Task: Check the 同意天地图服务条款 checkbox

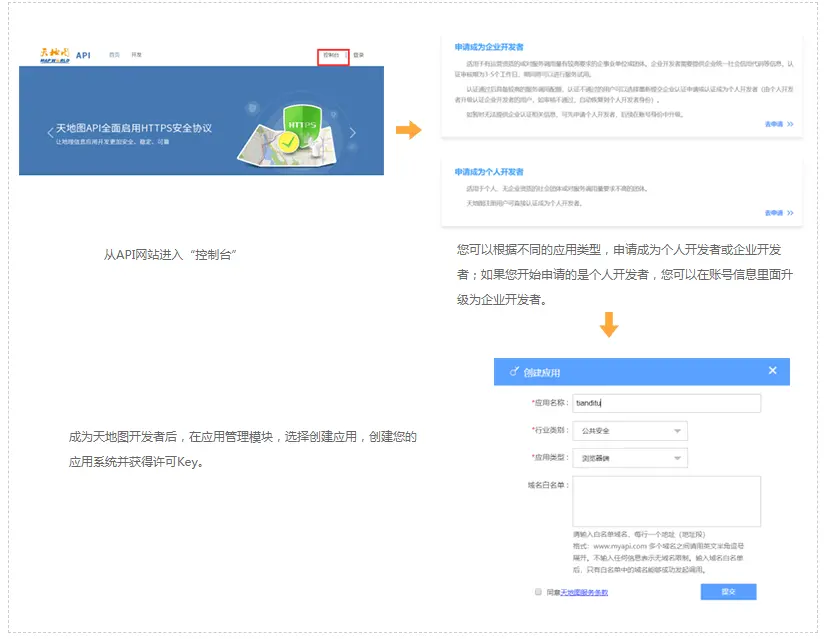Action: pos(538,592)
